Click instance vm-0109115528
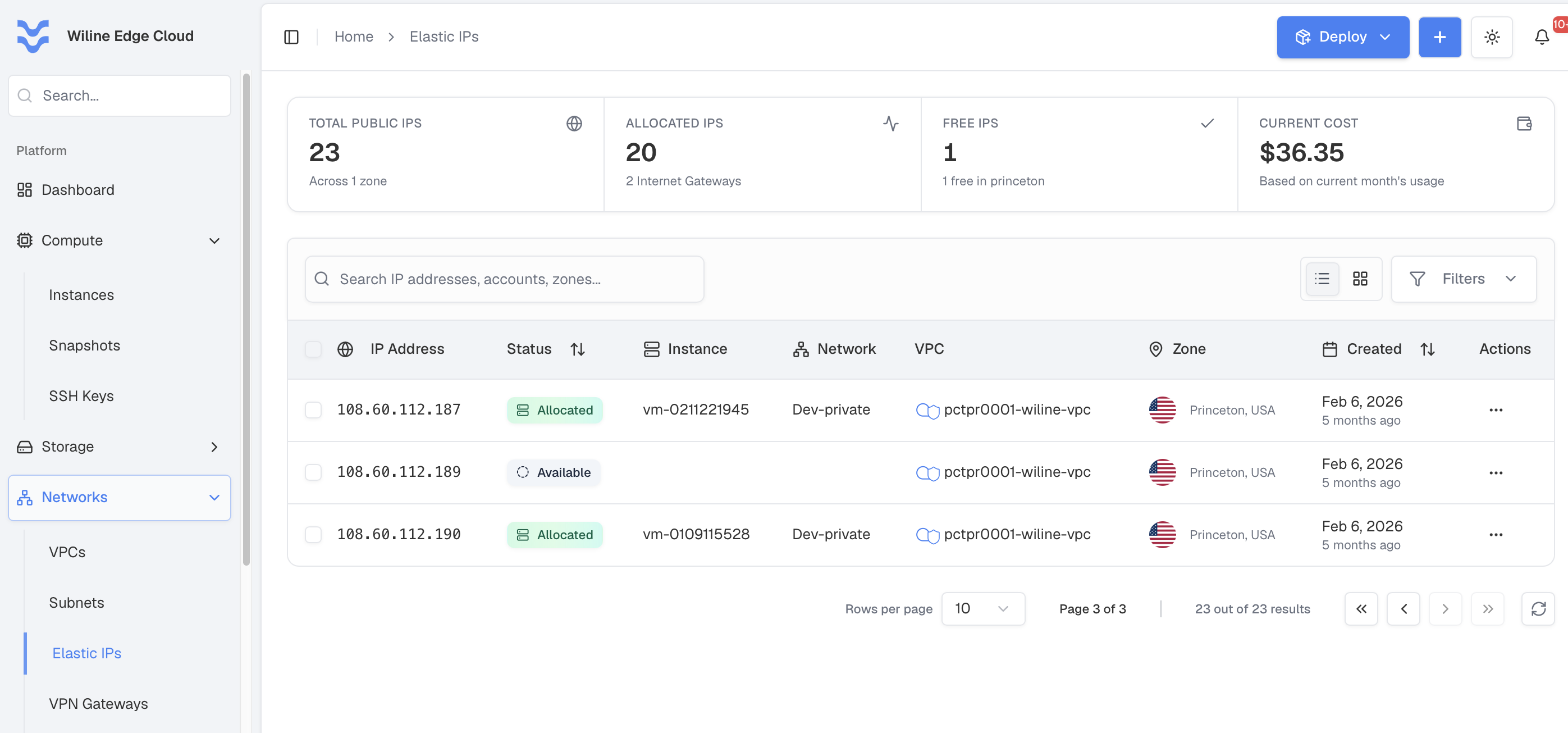The width and height of the screenshot is (1568, 733). point(696,535)
